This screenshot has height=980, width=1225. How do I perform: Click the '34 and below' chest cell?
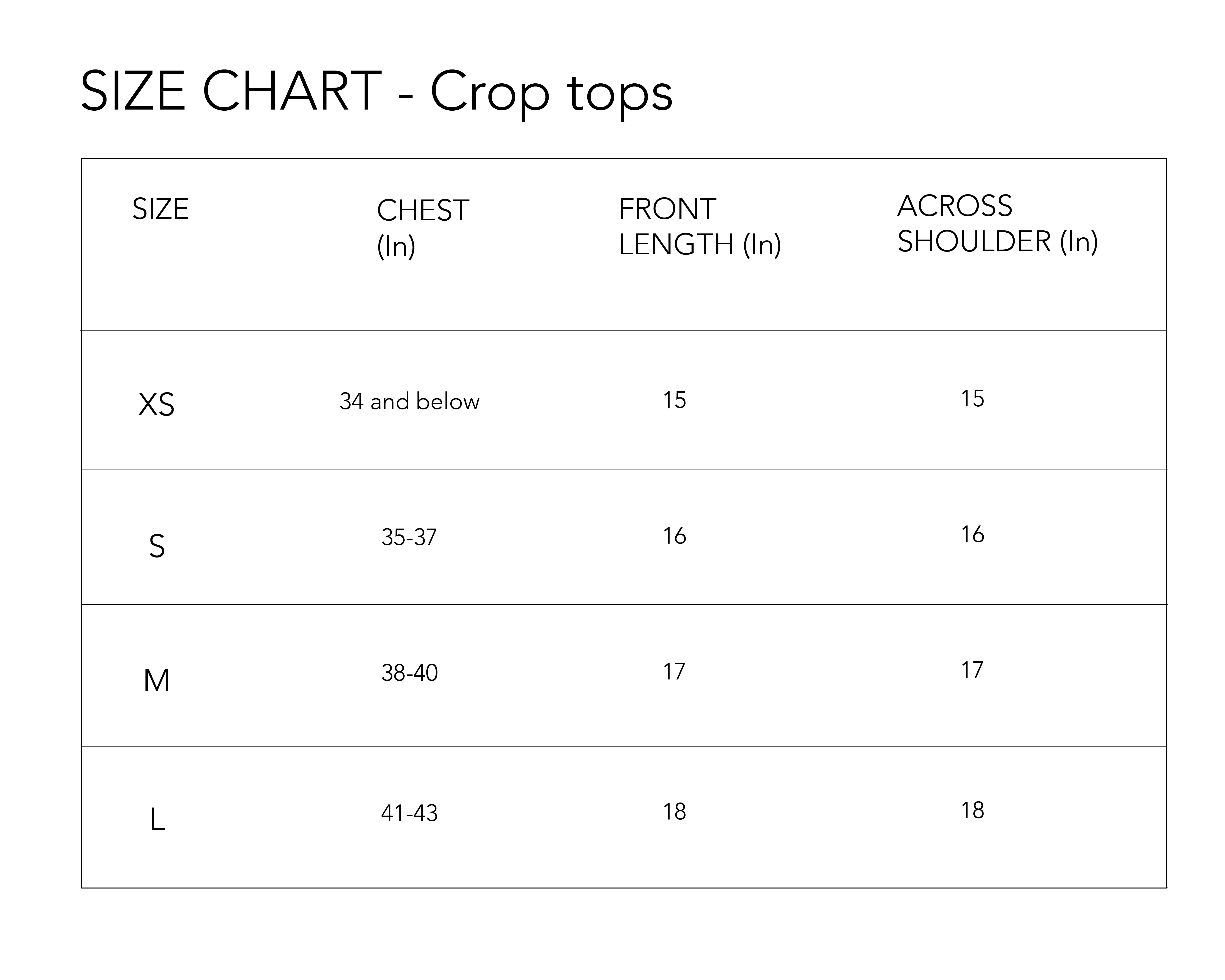point(409,402)
